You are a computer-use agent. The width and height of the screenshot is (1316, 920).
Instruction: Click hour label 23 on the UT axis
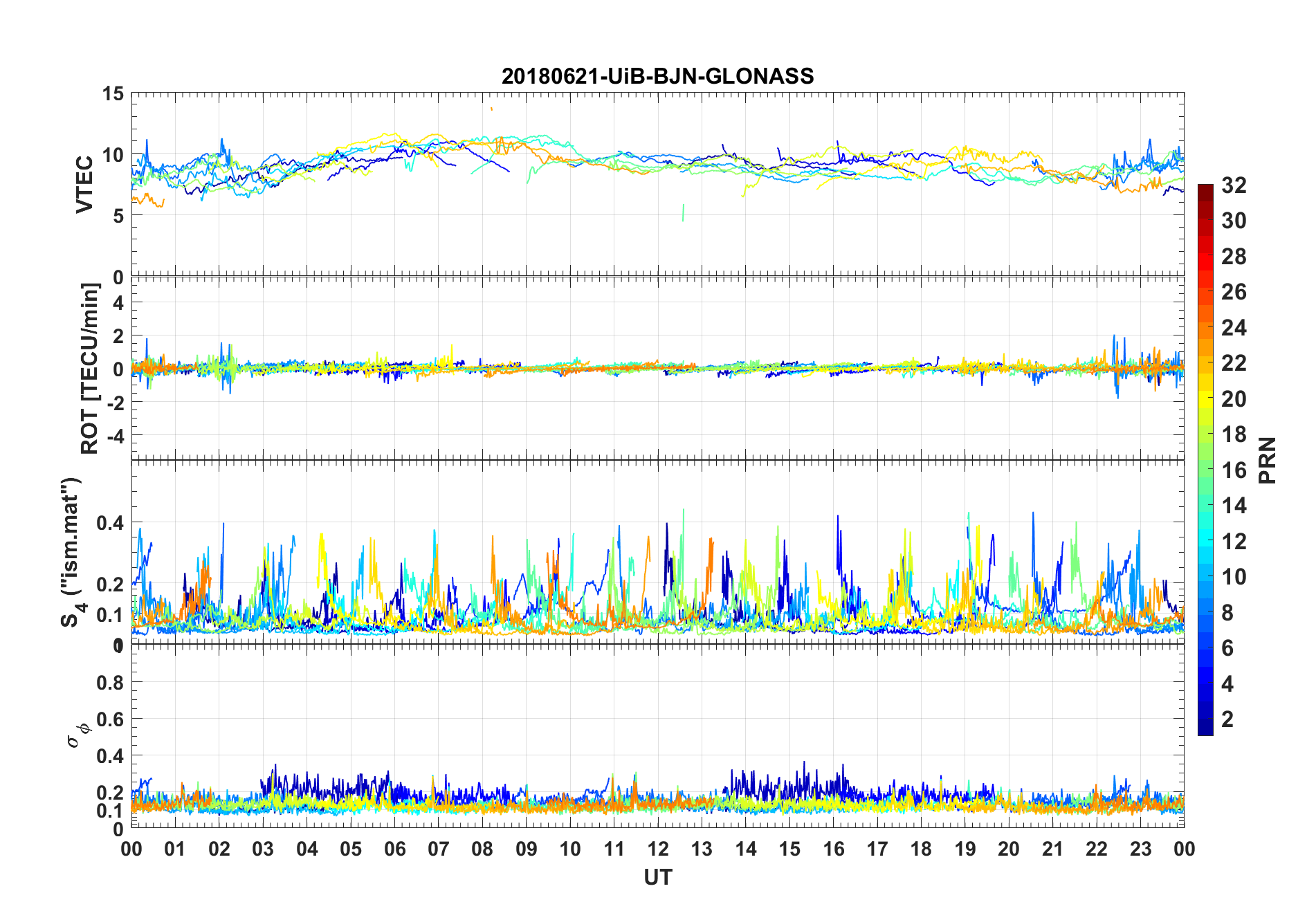(1141, 849)
